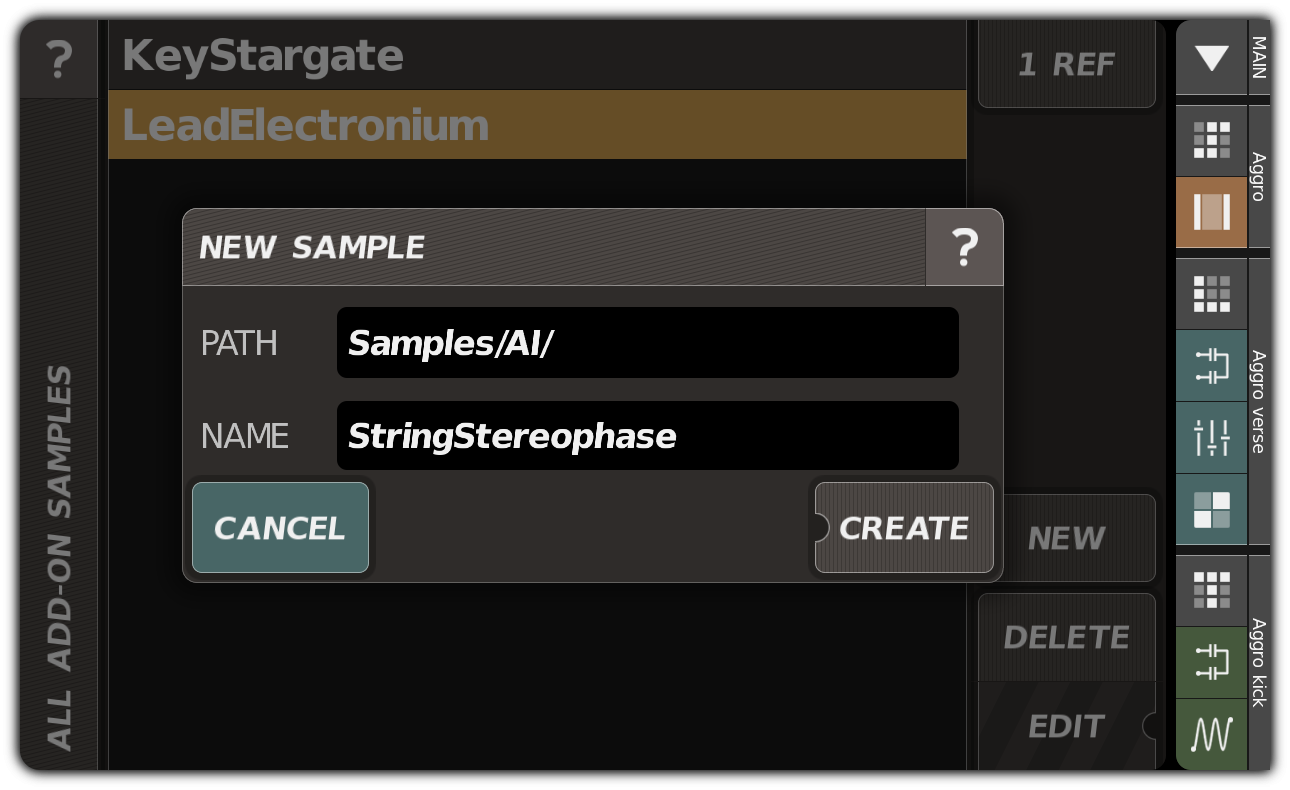Click the NEW button

tap(1066, 538)
